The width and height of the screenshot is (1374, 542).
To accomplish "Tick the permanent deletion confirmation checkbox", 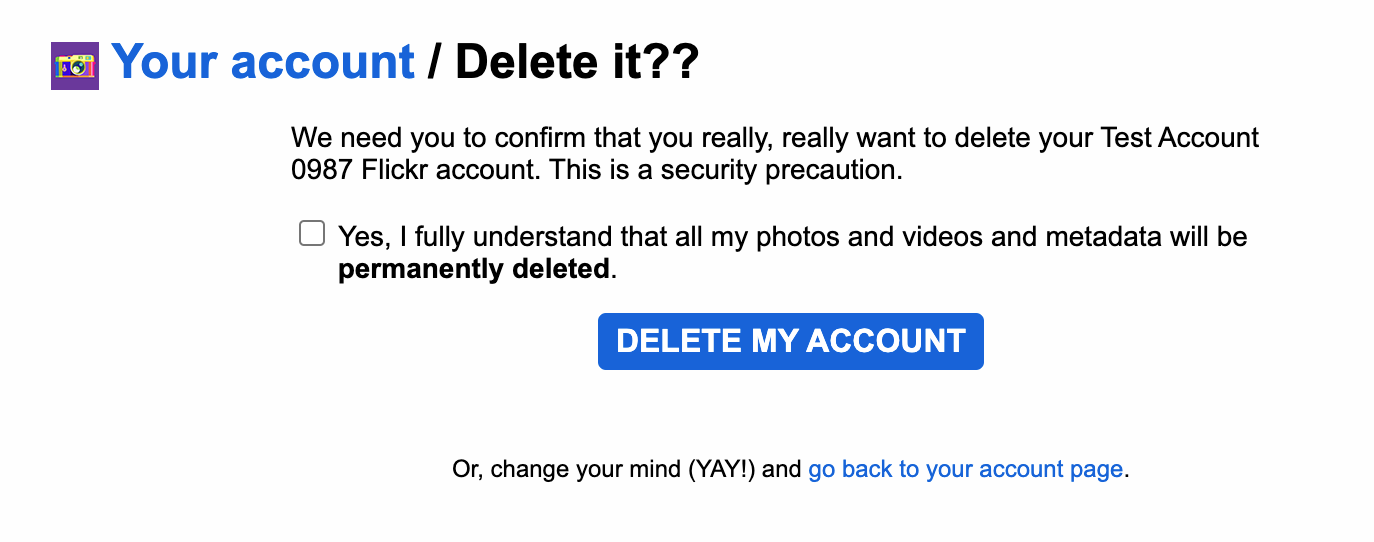I will 312,234.
